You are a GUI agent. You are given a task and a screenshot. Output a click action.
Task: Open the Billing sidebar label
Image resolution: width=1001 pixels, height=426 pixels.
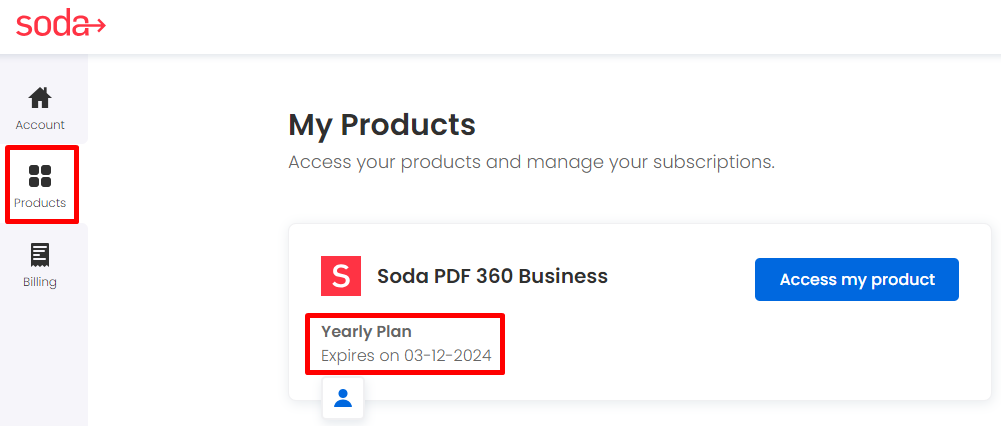coord(40,282)
